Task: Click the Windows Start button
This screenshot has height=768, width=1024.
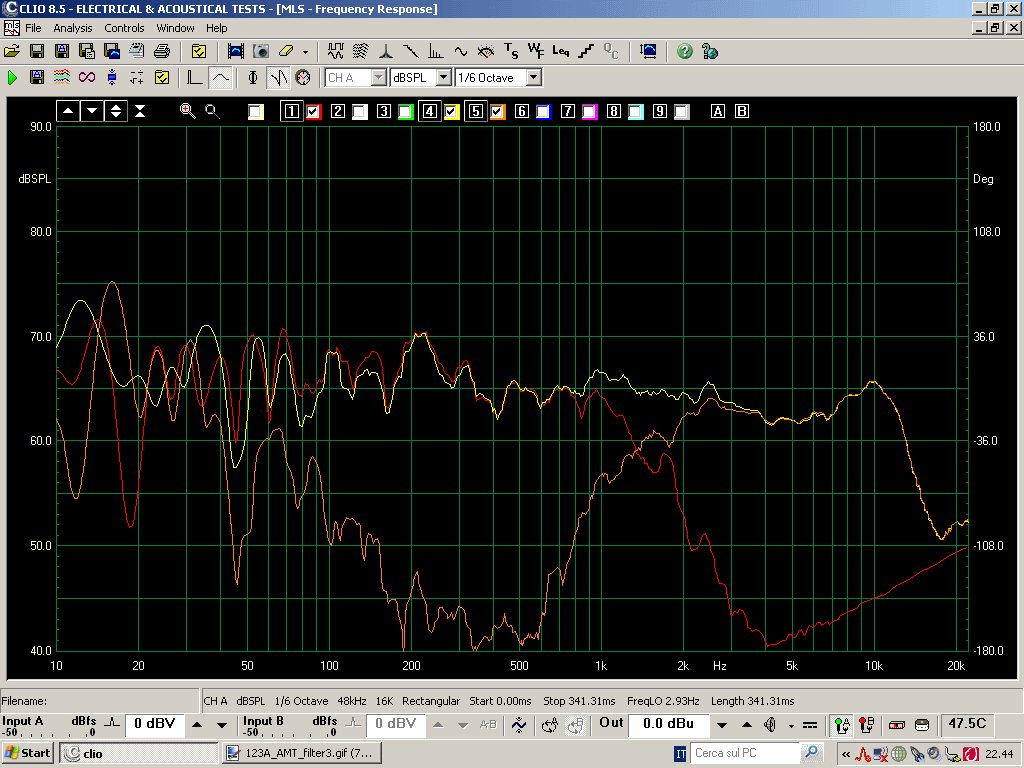Action: 28,753
